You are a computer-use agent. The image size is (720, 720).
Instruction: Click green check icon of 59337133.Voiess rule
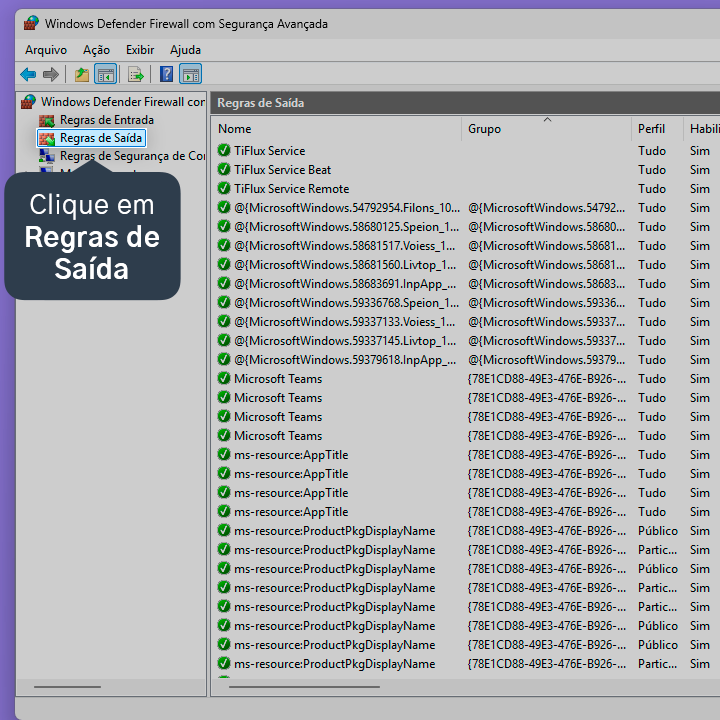[x=224, y=321]
